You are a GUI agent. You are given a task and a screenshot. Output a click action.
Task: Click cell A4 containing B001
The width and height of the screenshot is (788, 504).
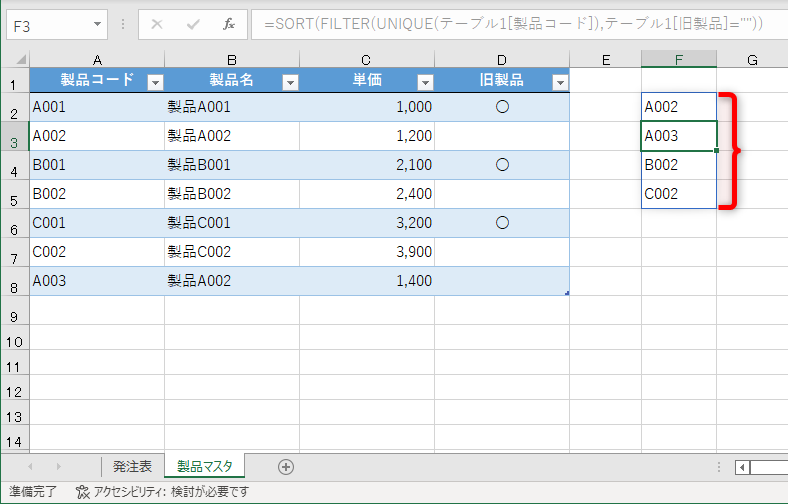(97, 165)
